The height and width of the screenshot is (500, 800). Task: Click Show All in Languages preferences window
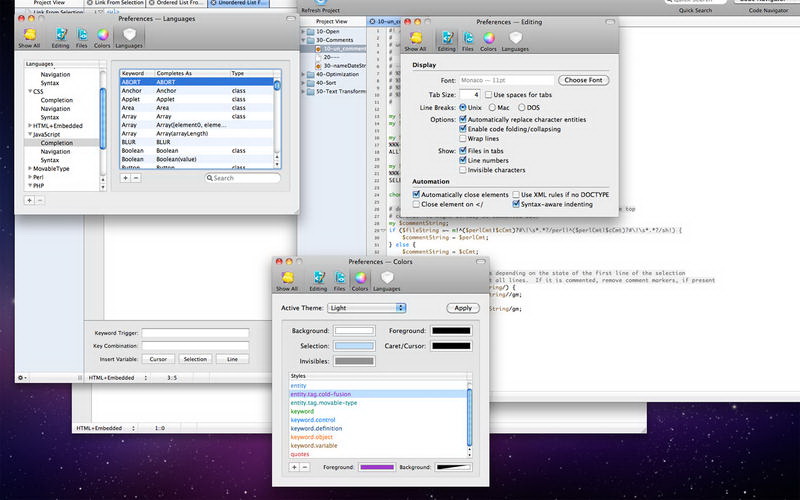coord(29,37)
